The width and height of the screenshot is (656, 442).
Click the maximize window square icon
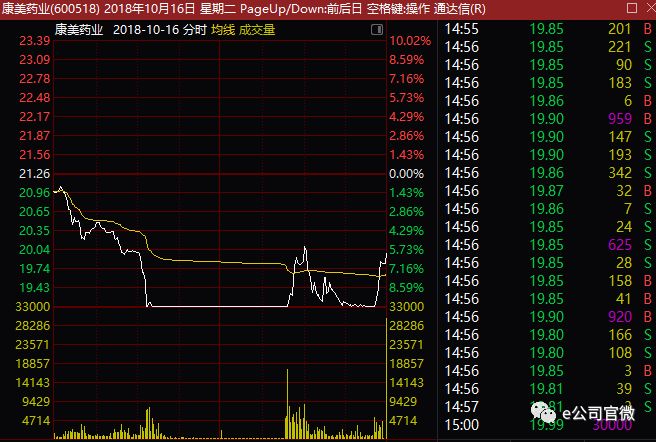pyautogui.click(x=632, y=8)
